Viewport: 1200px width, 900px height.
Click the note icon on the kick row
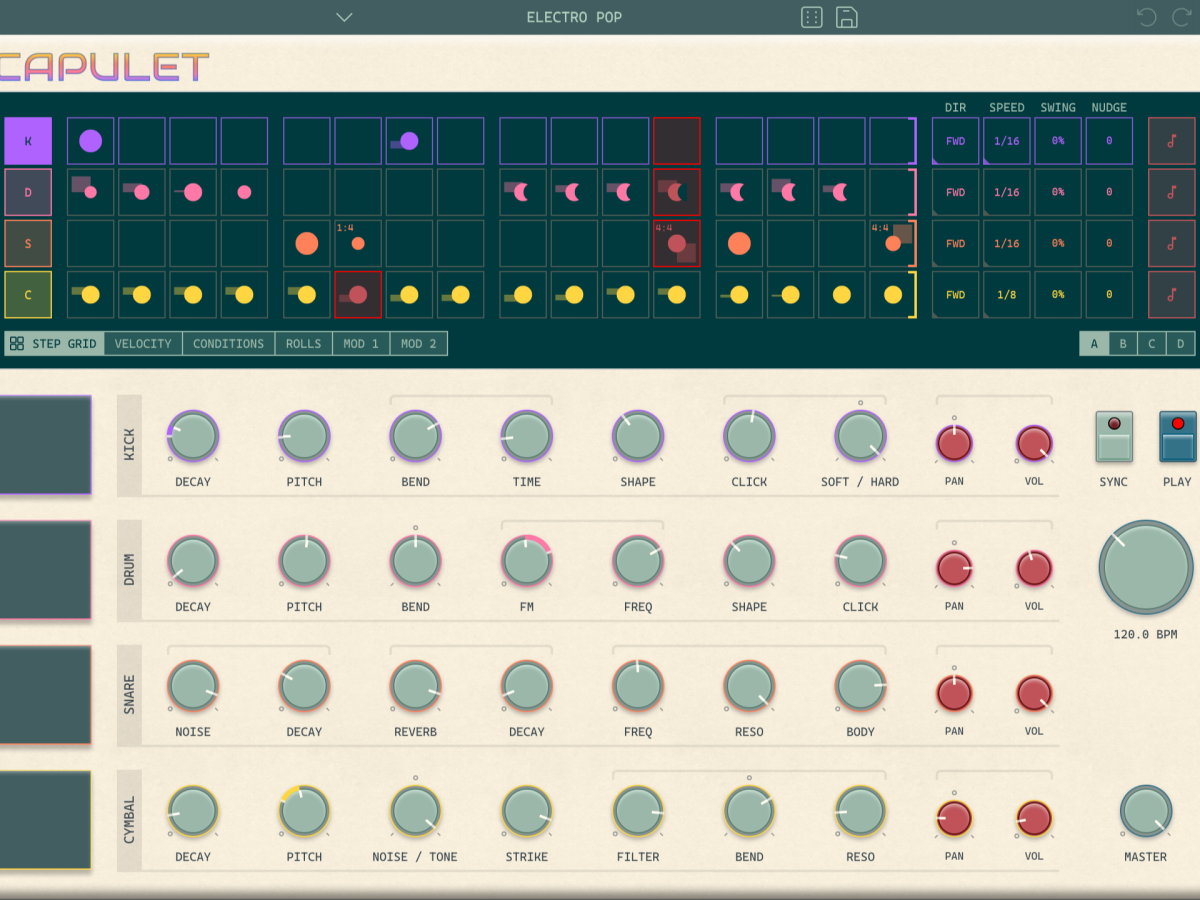pos(1172,141)
